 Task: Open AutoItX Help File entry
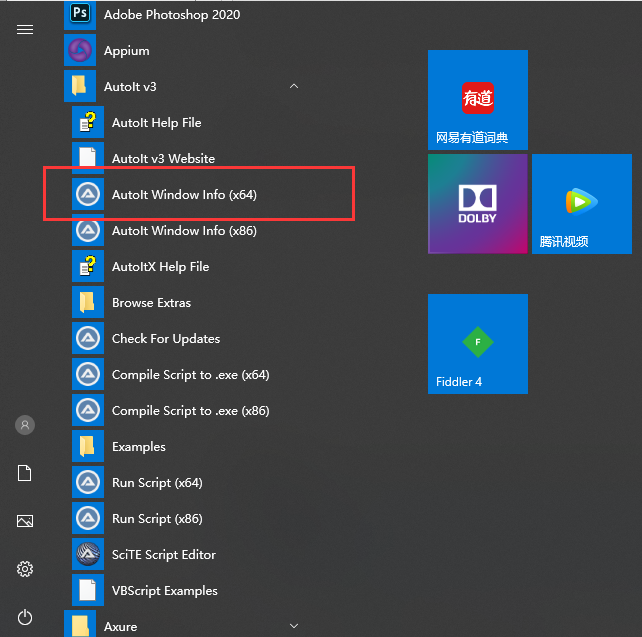[x=160, y=267]
